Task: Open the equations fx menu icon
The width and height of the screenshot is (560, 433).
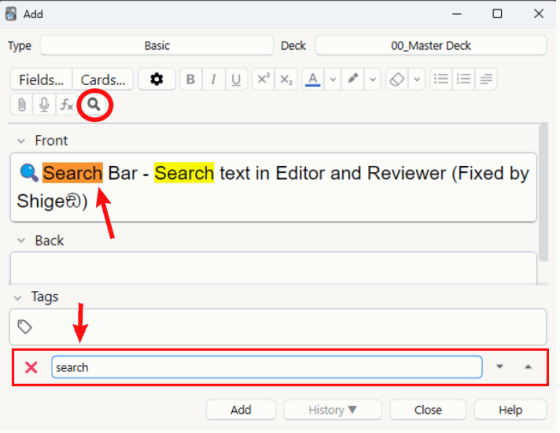Action: [66, 105]
